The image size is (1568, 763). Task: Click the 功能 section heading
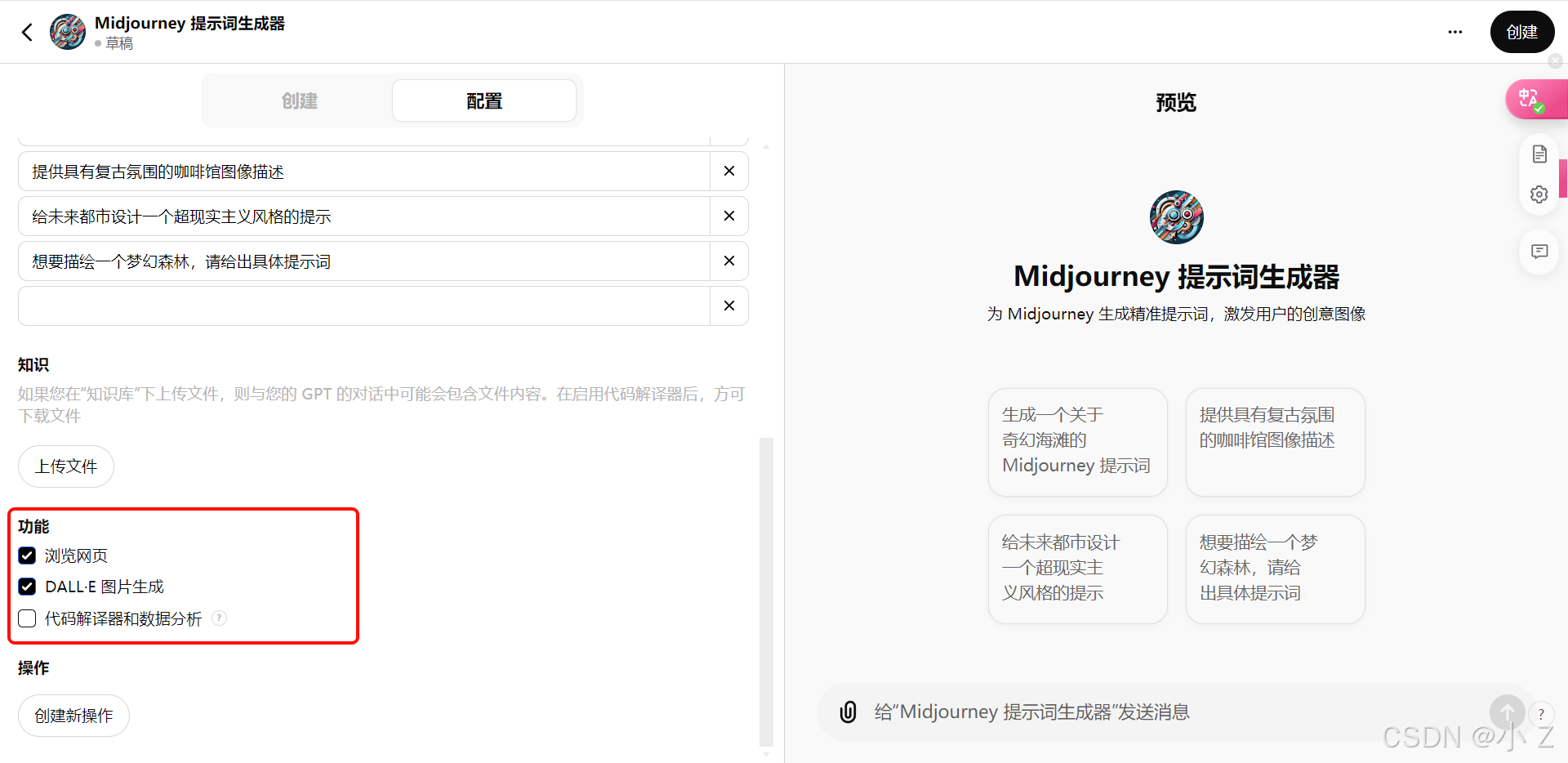pyautogui.click(x=33, y=526)
